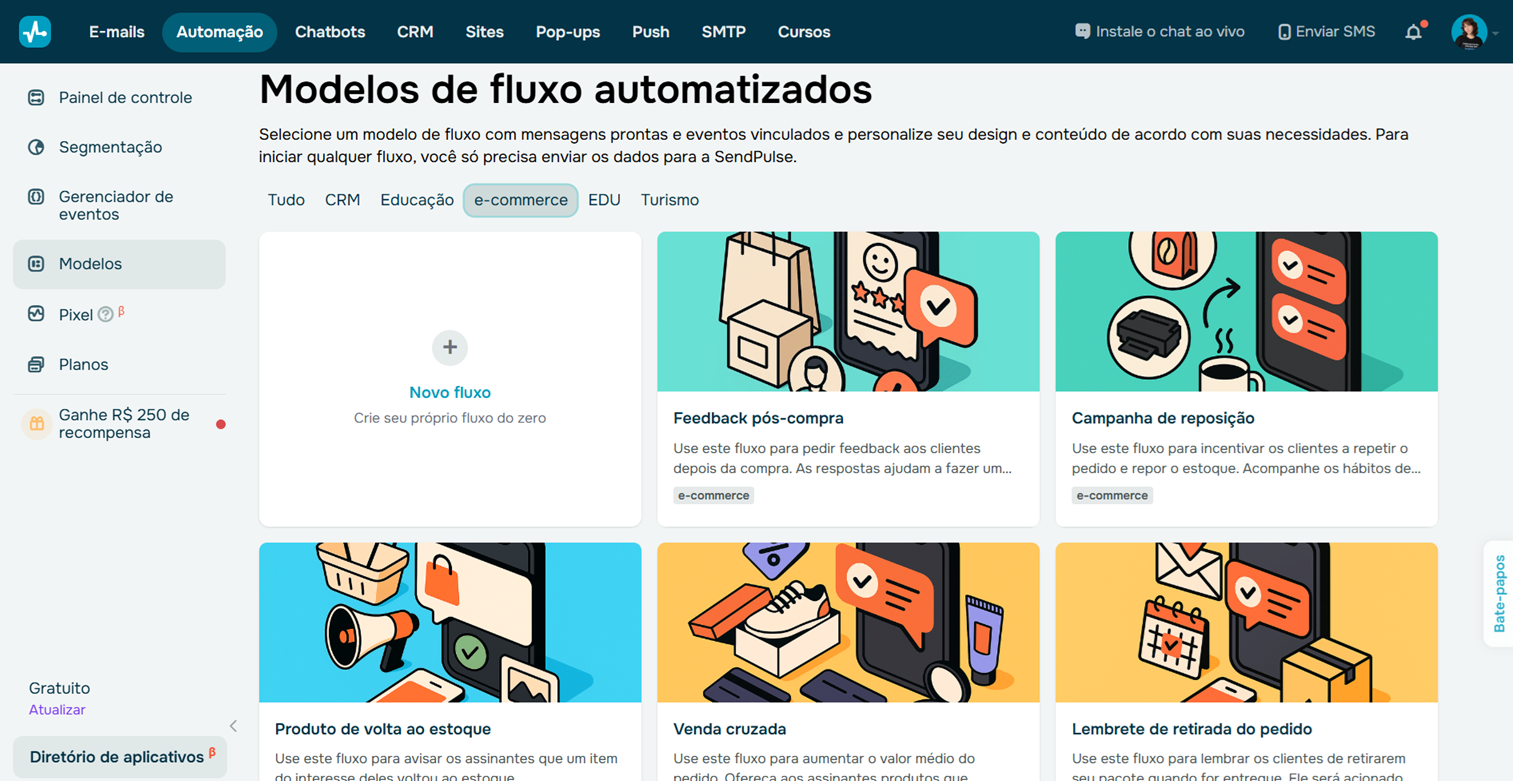The width and height of the screenshot is (1513, 781).
Task: Open the user profile avatar menu
Action: (1469, 32)
